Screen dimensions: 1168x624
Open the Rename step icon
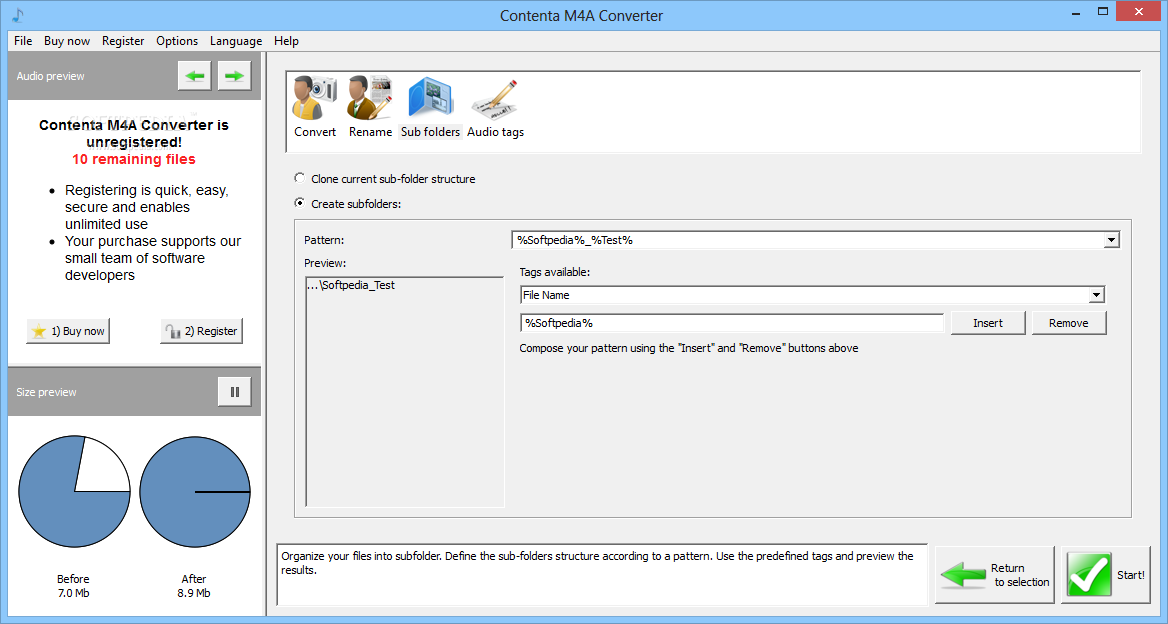point(370,107)
